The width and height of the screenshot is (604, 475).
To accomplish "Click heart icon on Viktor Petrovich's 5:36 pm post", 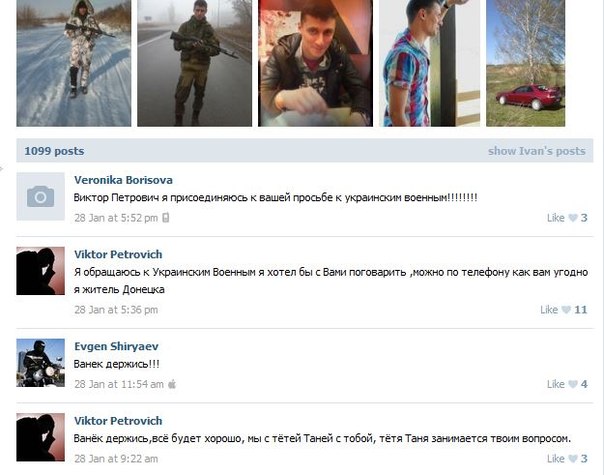I will [566, 310].
